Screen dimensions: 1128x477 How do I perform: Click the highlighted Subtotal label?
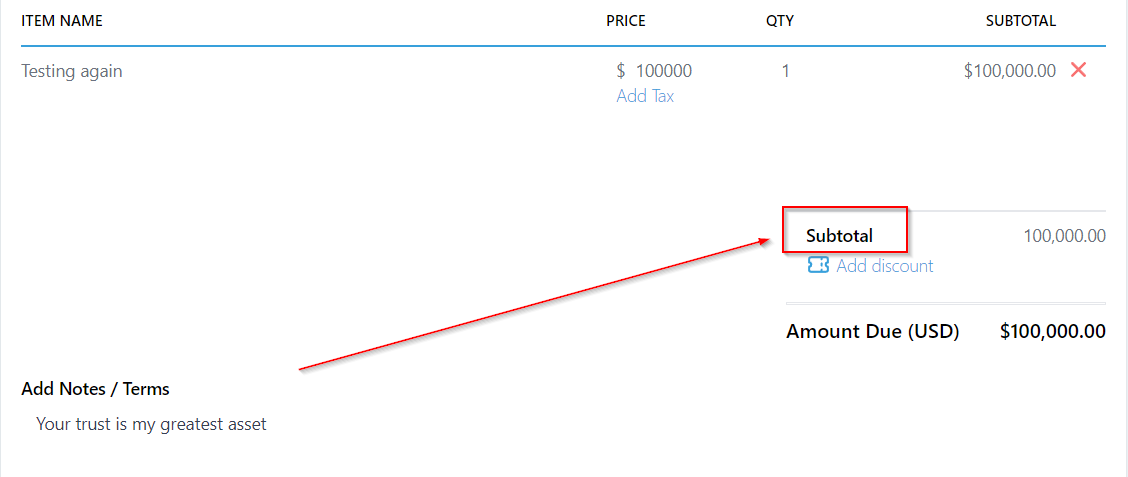point(839,236)
